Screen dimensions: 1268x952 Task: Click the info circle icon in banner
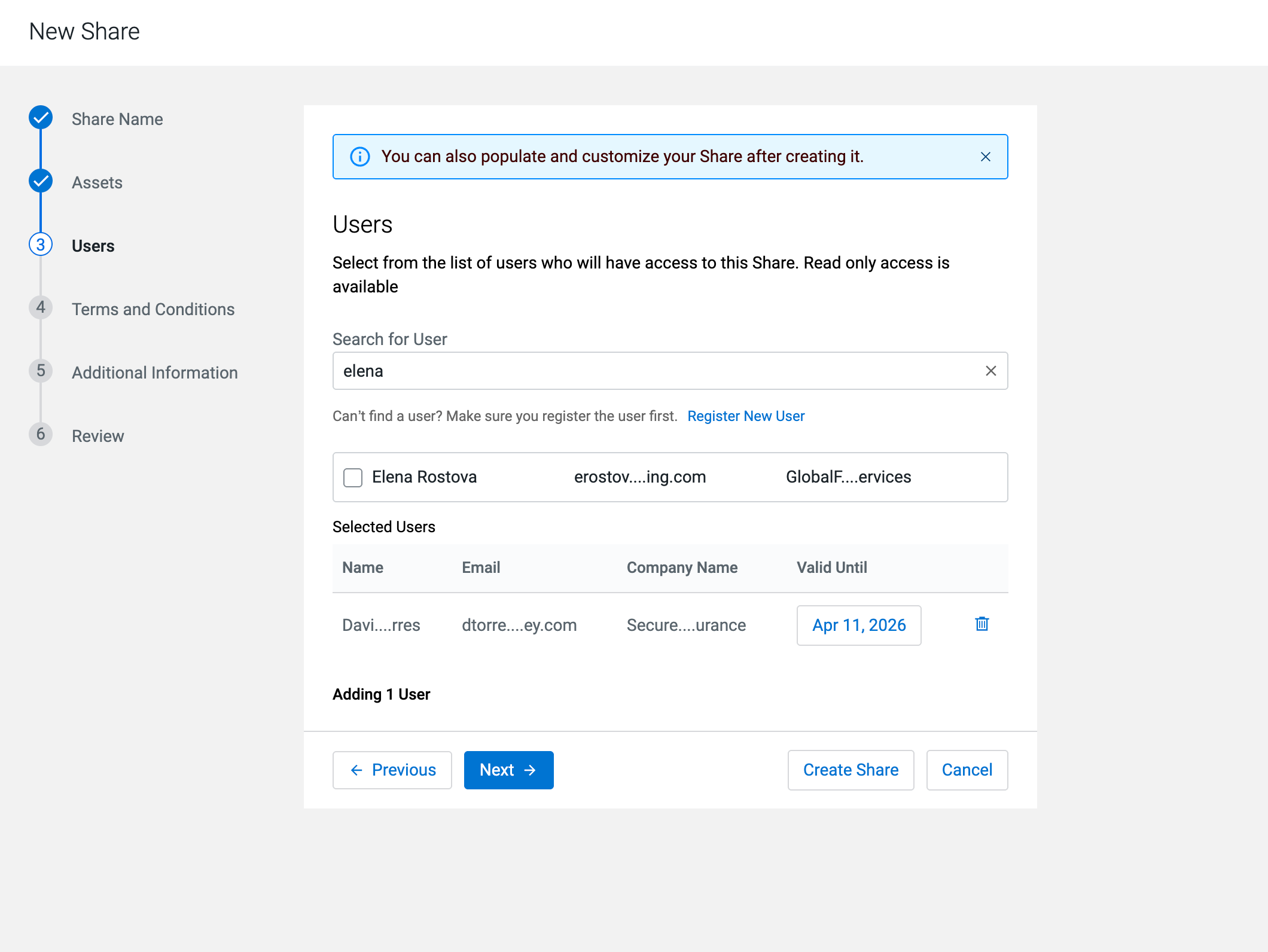click(359, 157)
